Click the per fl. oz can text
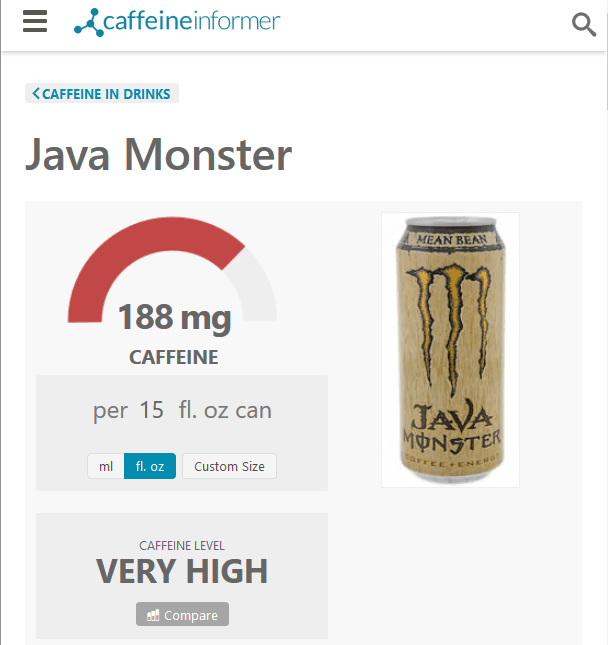The height and width of the screenshot is (645, 608). pos(182,411)
